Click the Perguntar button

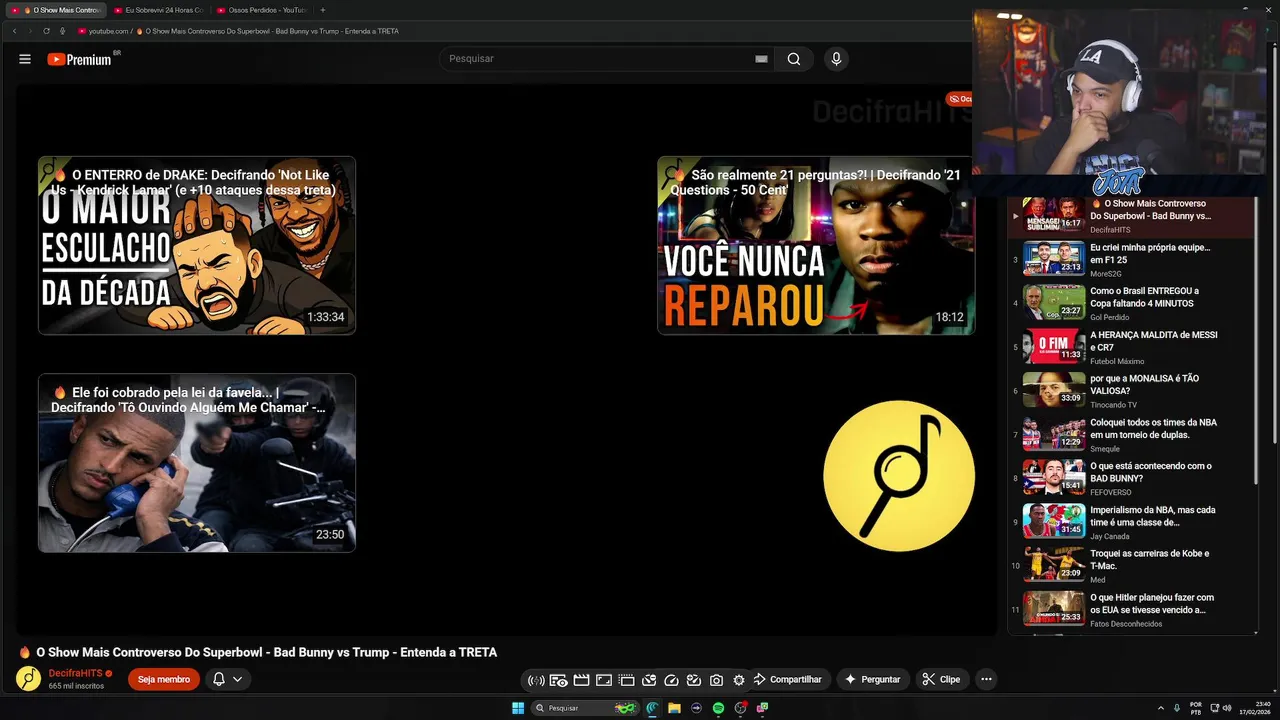tap(873, 679)
